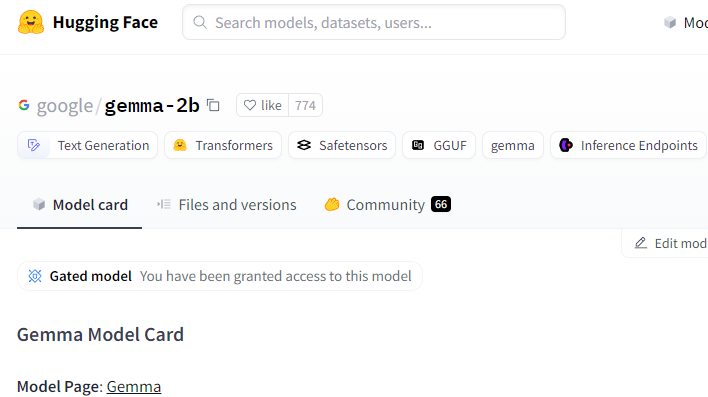The height and width of the screenshot is (397, 708).
Task: Like the gemma-2b model
Action: click(x=262, y=105)
